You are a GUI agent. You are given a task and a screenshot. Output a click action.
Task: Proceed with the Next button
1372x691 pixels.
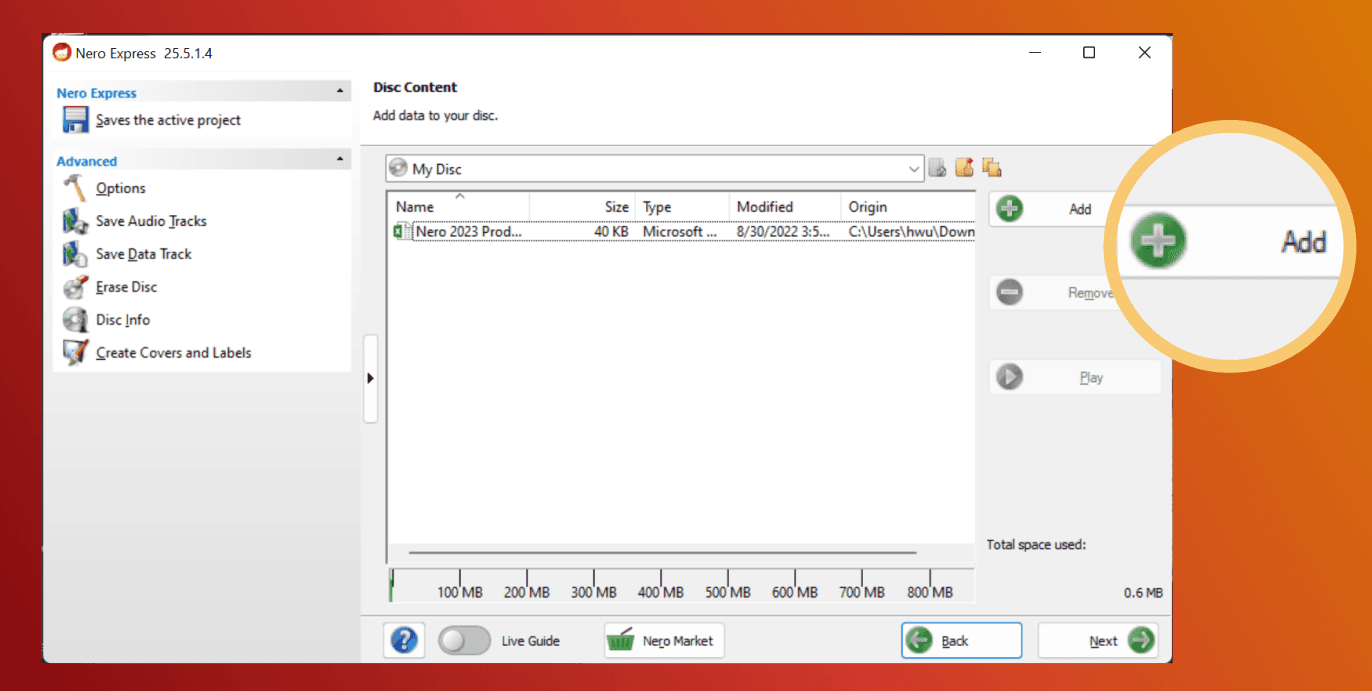click(x=1097, y=640)
